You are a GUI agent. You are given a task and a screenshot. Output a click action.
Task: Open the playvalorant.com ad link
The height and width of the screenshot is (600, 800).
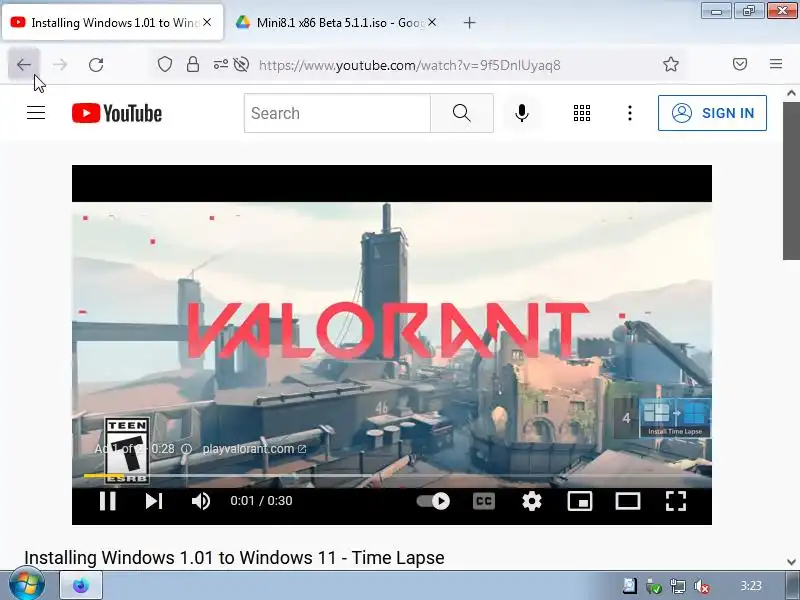click(x=254, y=449)
